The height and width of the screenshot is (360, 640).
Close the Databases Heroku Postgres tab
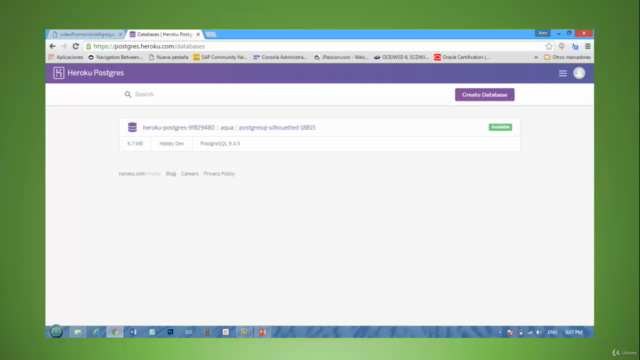(198, 34)
